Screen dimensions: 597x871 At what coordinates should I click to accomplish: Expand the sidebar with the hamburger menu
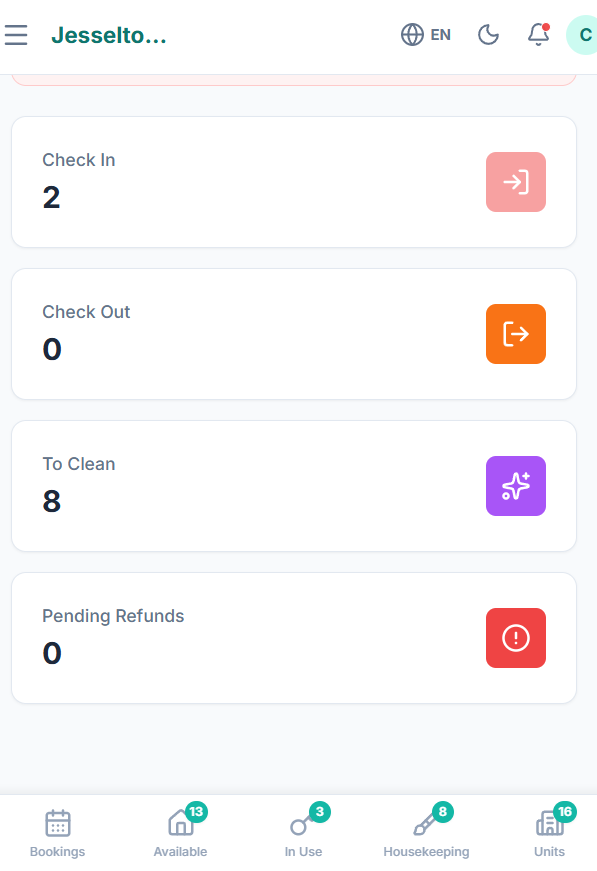pos(16,34)
